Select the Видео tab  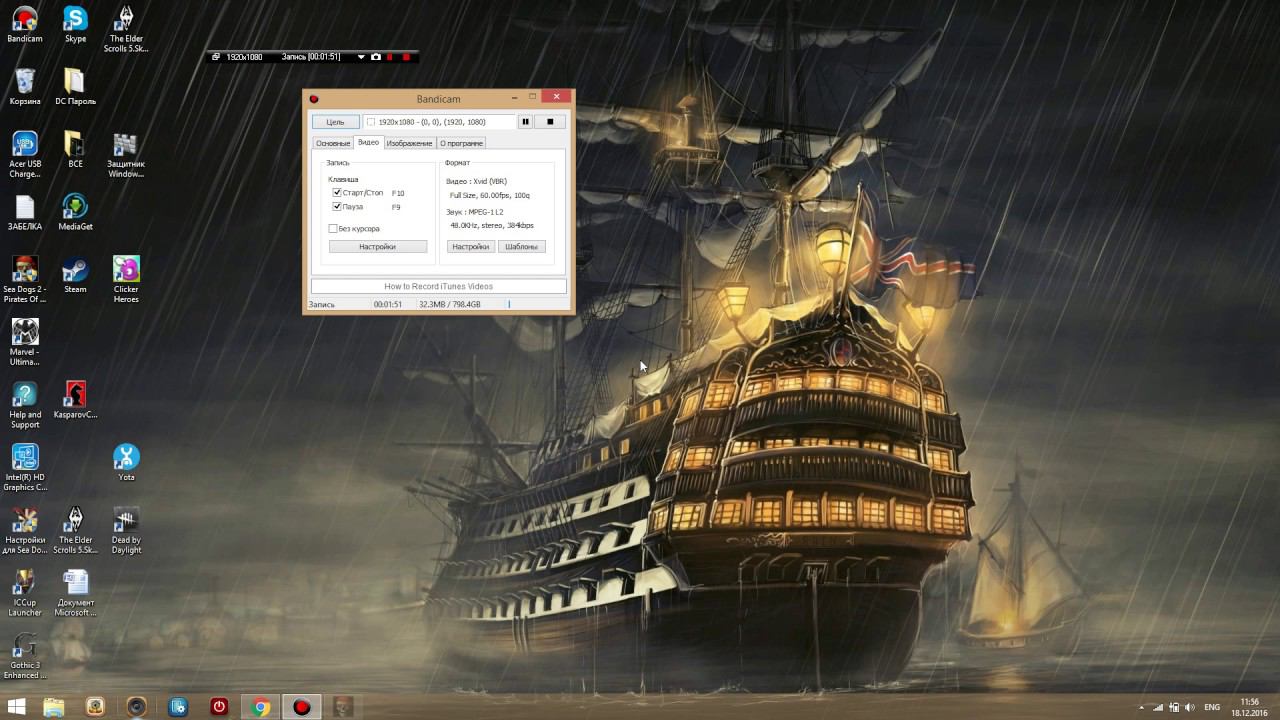368,142
